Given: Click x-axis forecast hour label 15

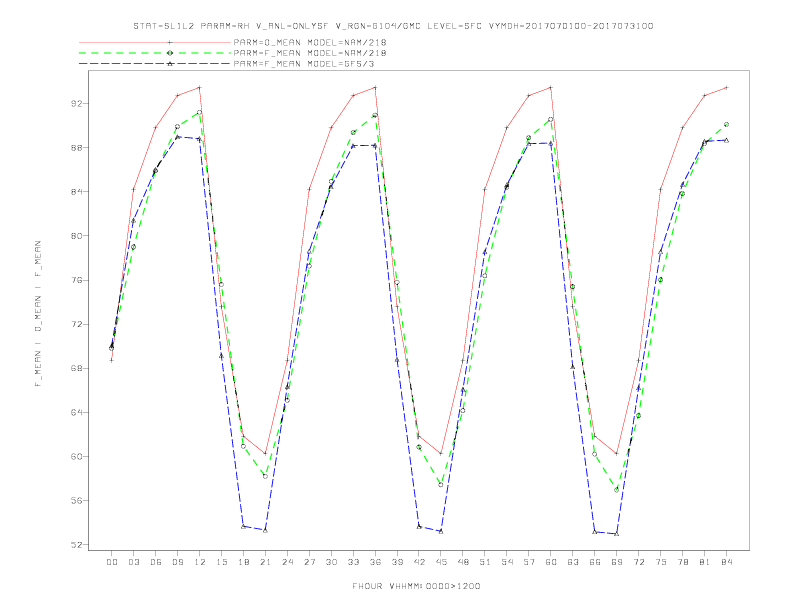Looking at the screenshot, I should [221, 562].
